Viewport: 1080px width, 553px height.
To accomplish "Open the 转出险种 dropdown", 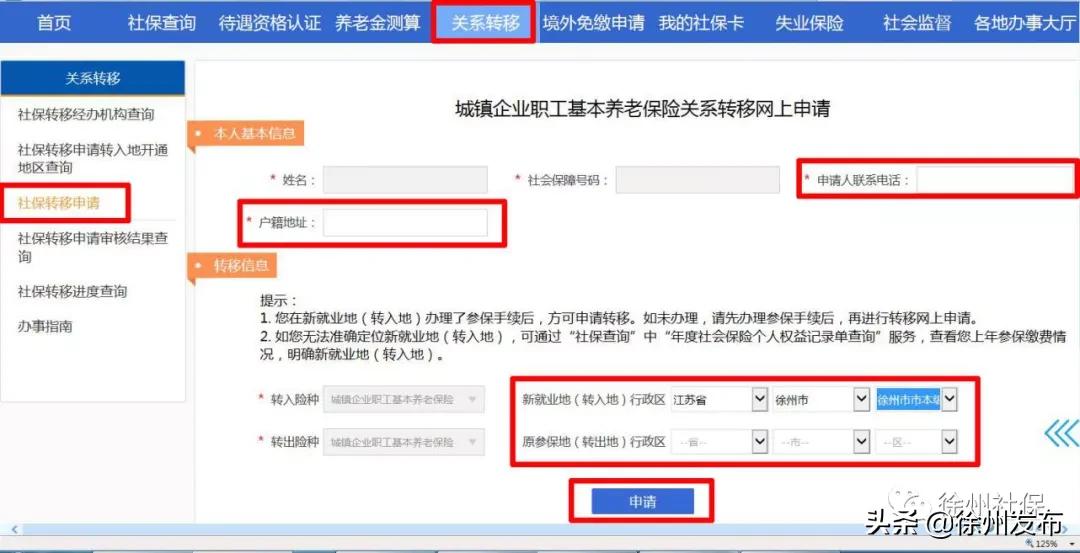I will 404,442.
